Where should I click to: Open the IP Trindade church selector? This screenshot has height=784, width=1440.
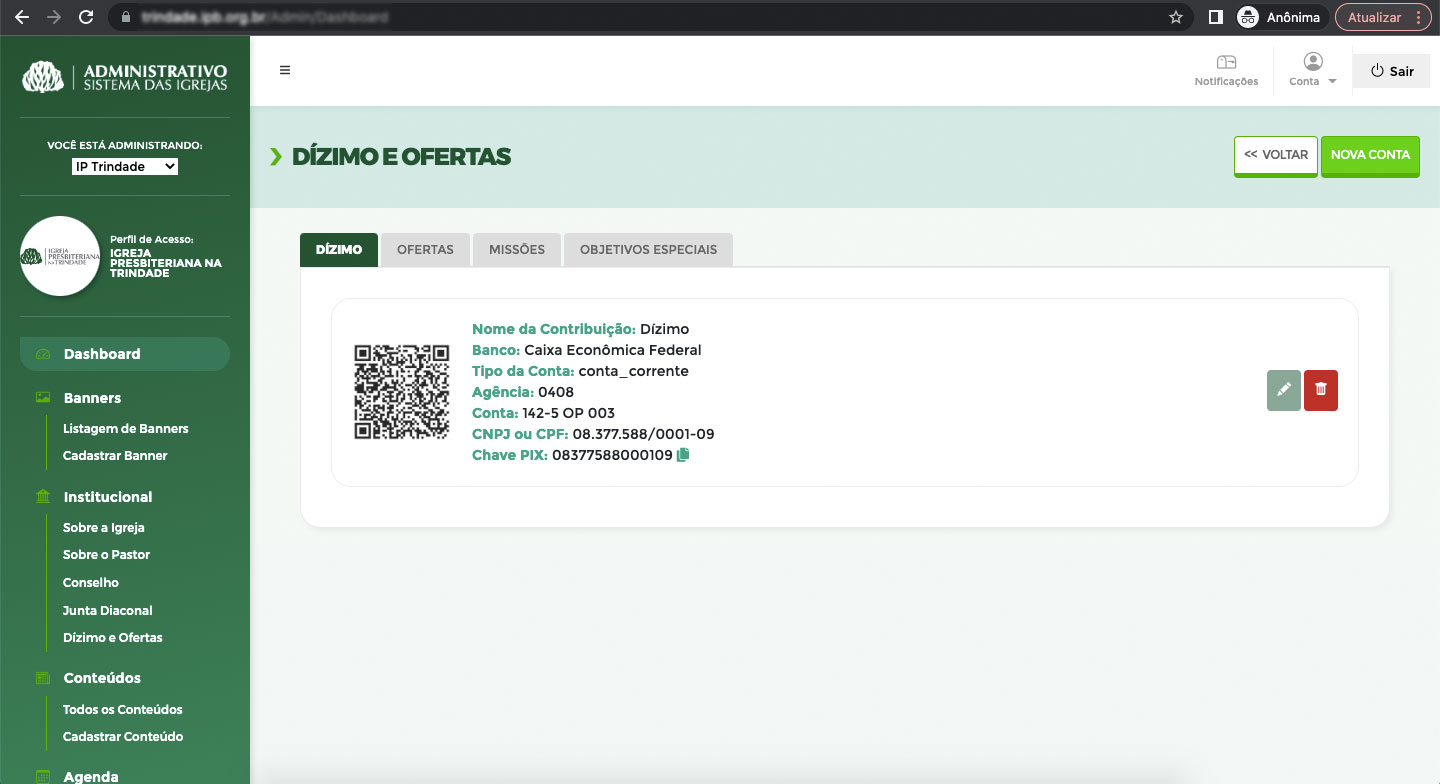tap(125, 167)
